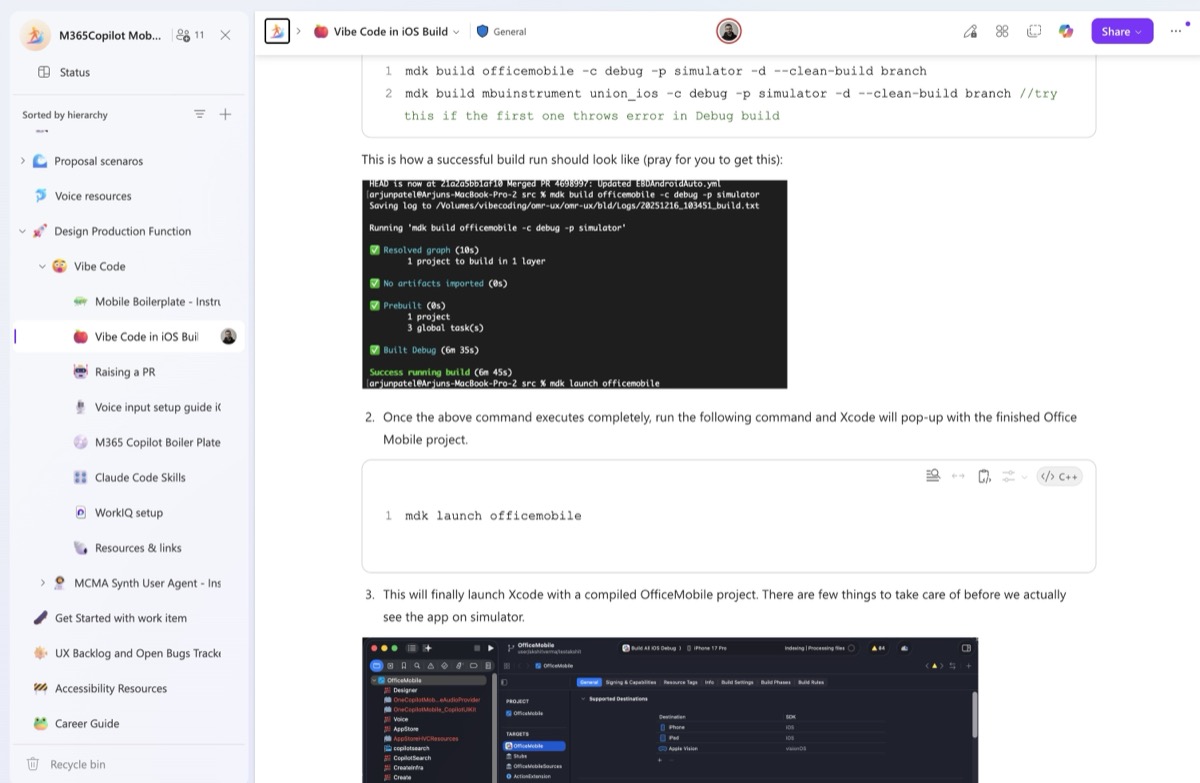1200x783 pixels.
Task: Click the presence avatar in the header
Action: pos(729,32)
